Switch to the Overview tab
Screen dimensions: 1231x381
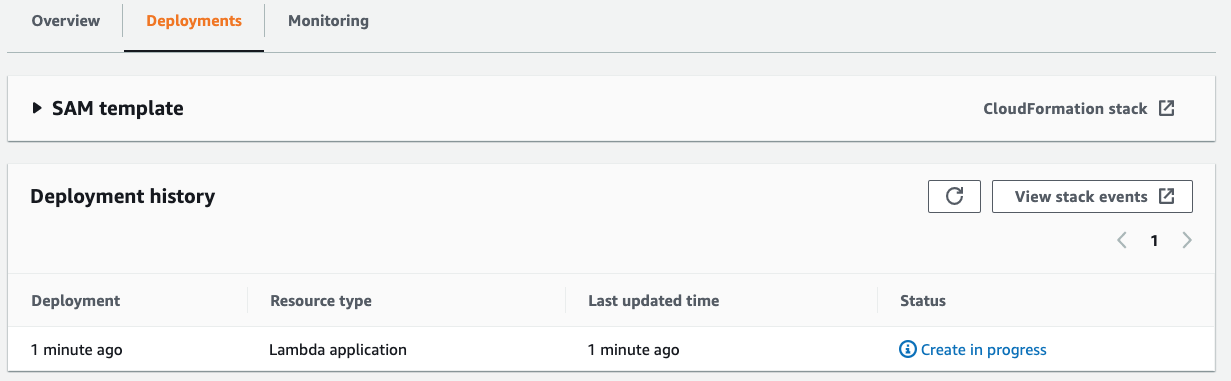coord(66,20)
